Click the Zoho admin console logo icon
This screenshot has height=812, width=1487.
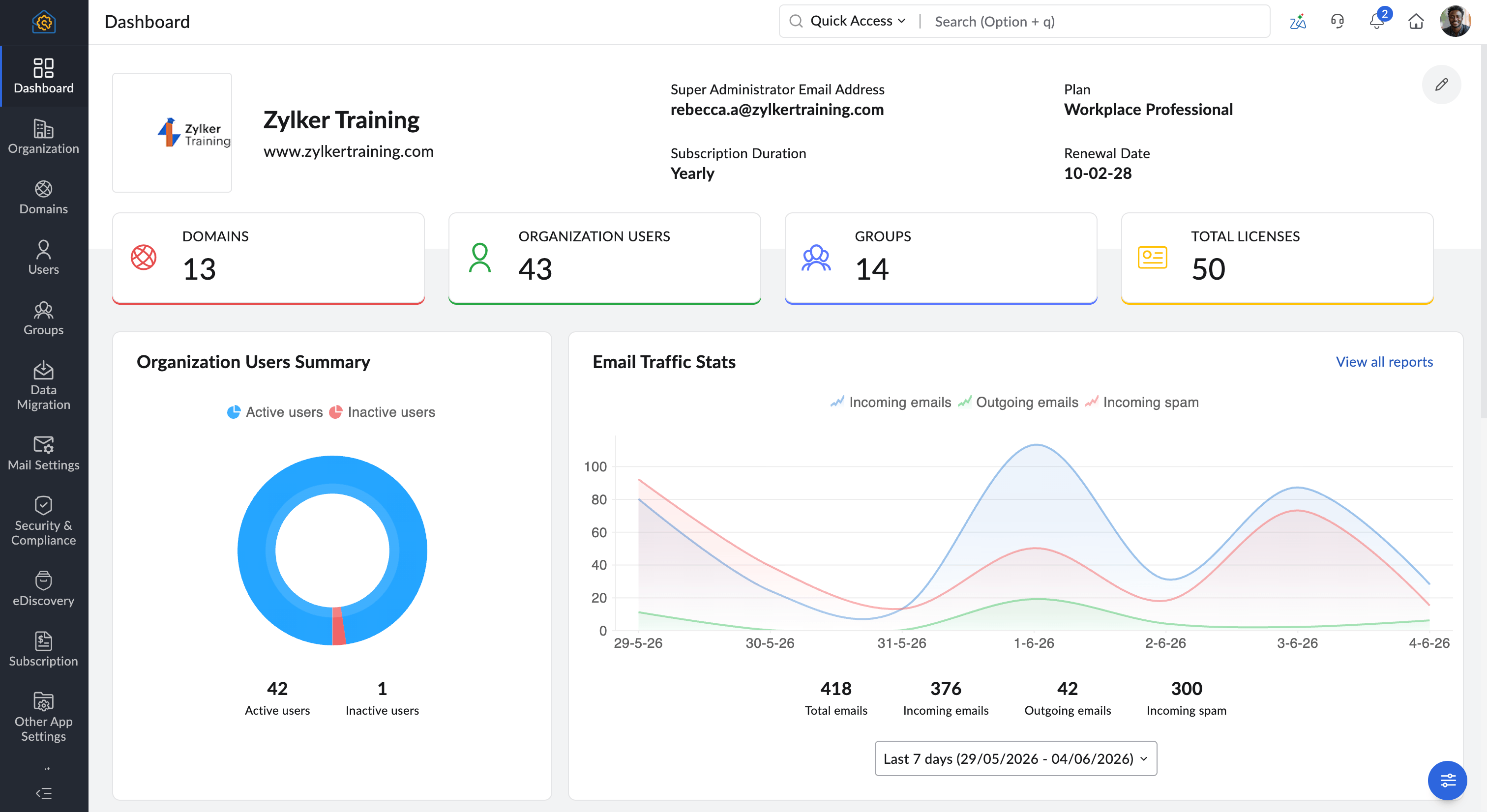[x=44, y=22]
